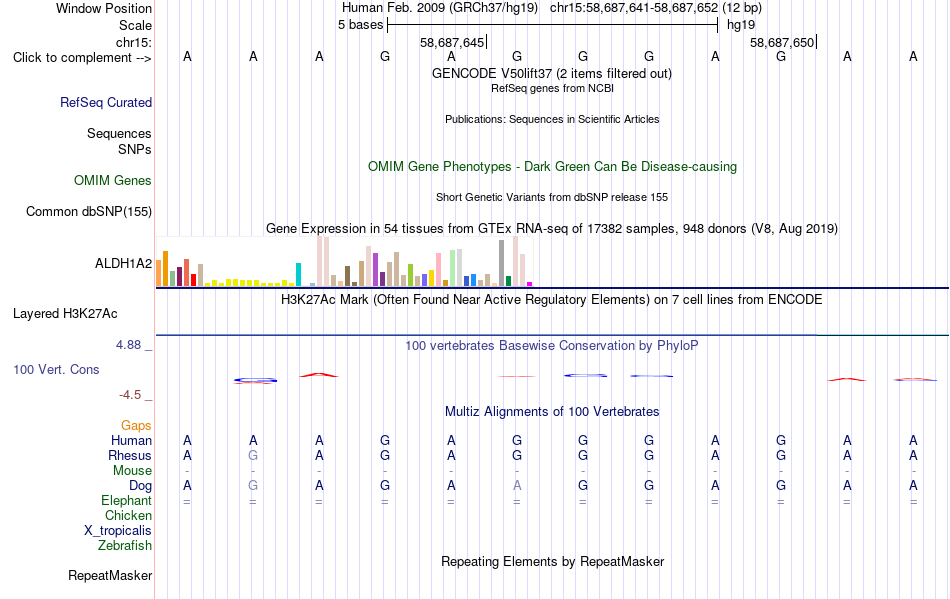
Task: Click the 4.88 PhyloP upper scale value
Action: point(128,345)
